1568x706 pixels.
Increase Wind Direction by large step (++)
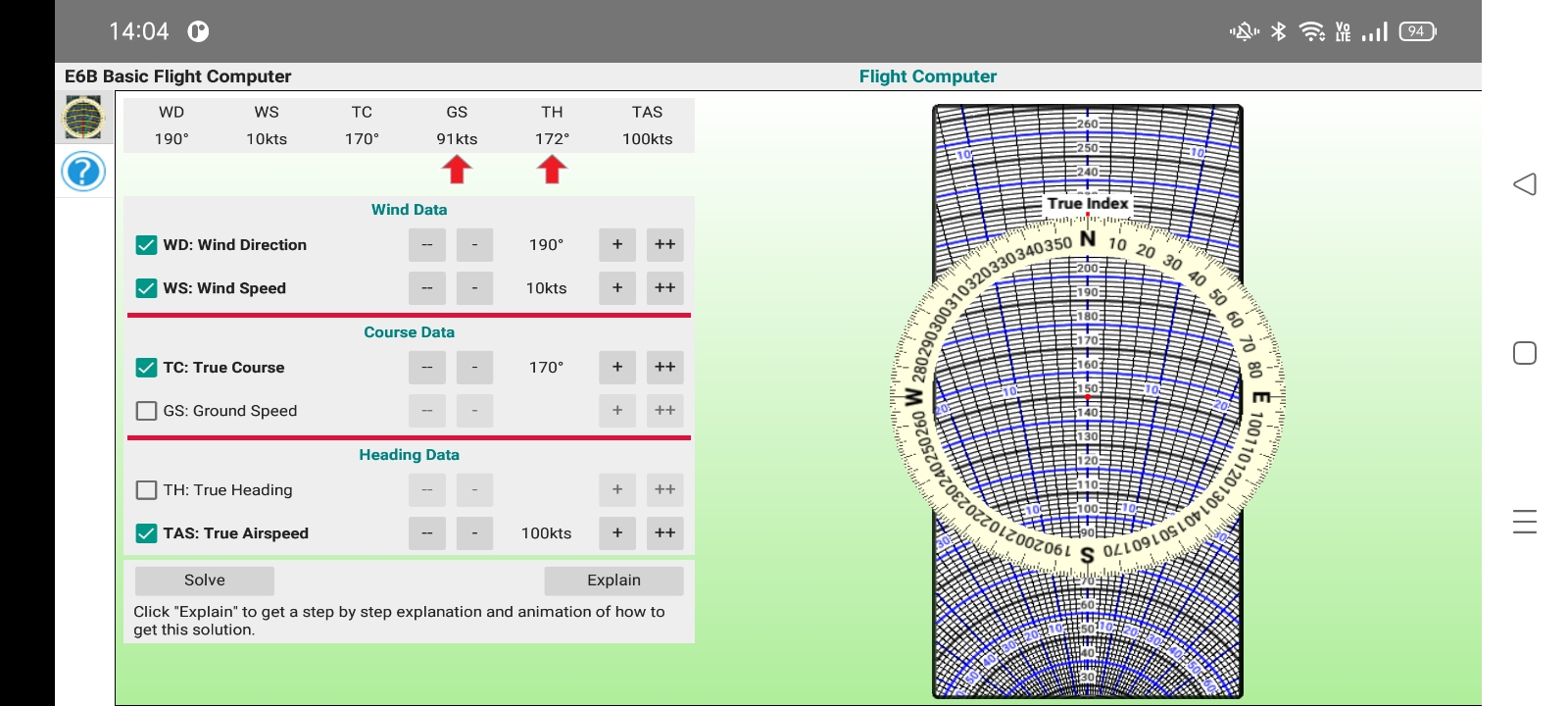coord(665,245)
